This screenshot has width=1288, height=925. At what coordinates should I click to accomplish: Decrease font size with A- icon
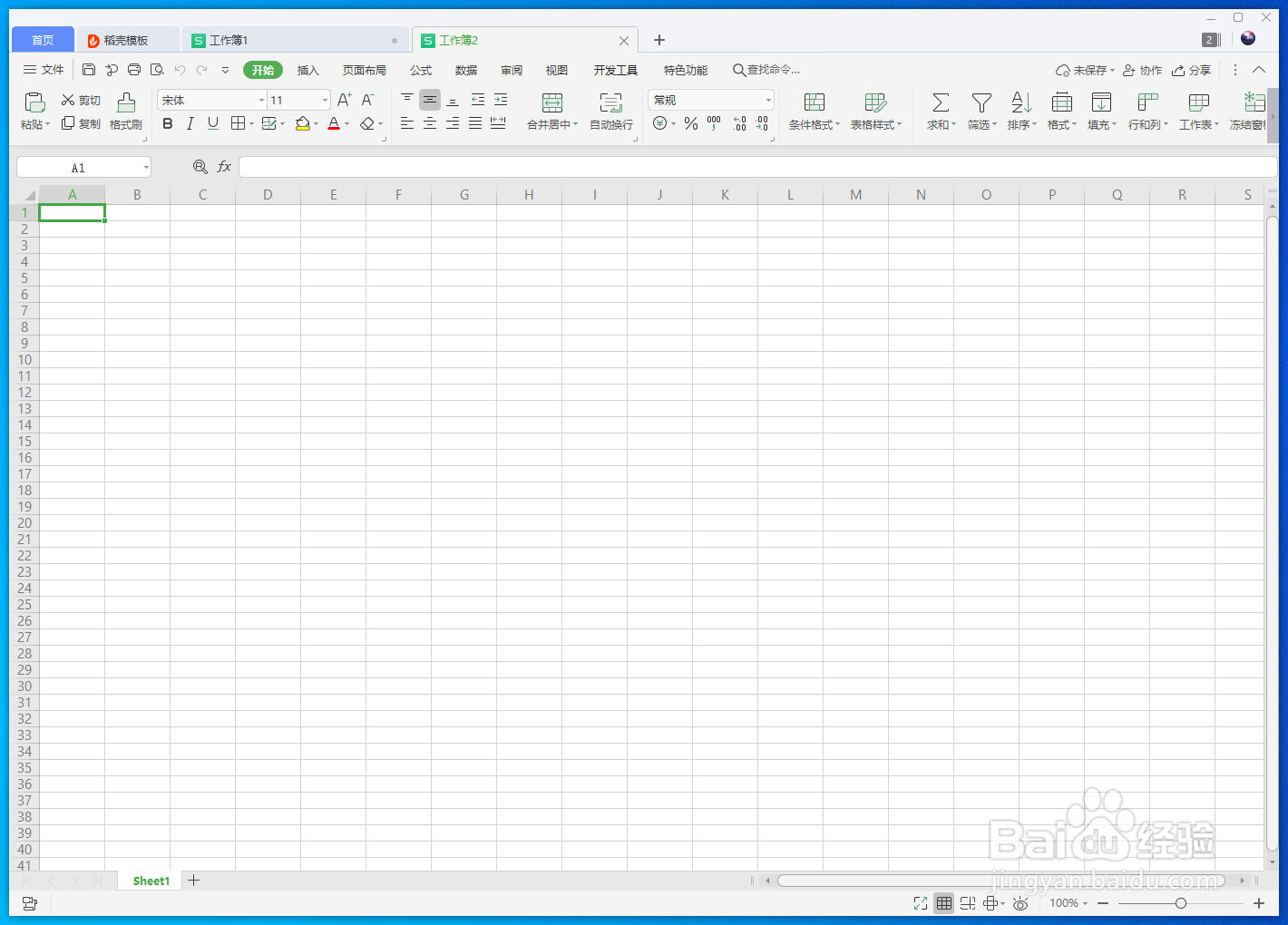click(367, 100)
